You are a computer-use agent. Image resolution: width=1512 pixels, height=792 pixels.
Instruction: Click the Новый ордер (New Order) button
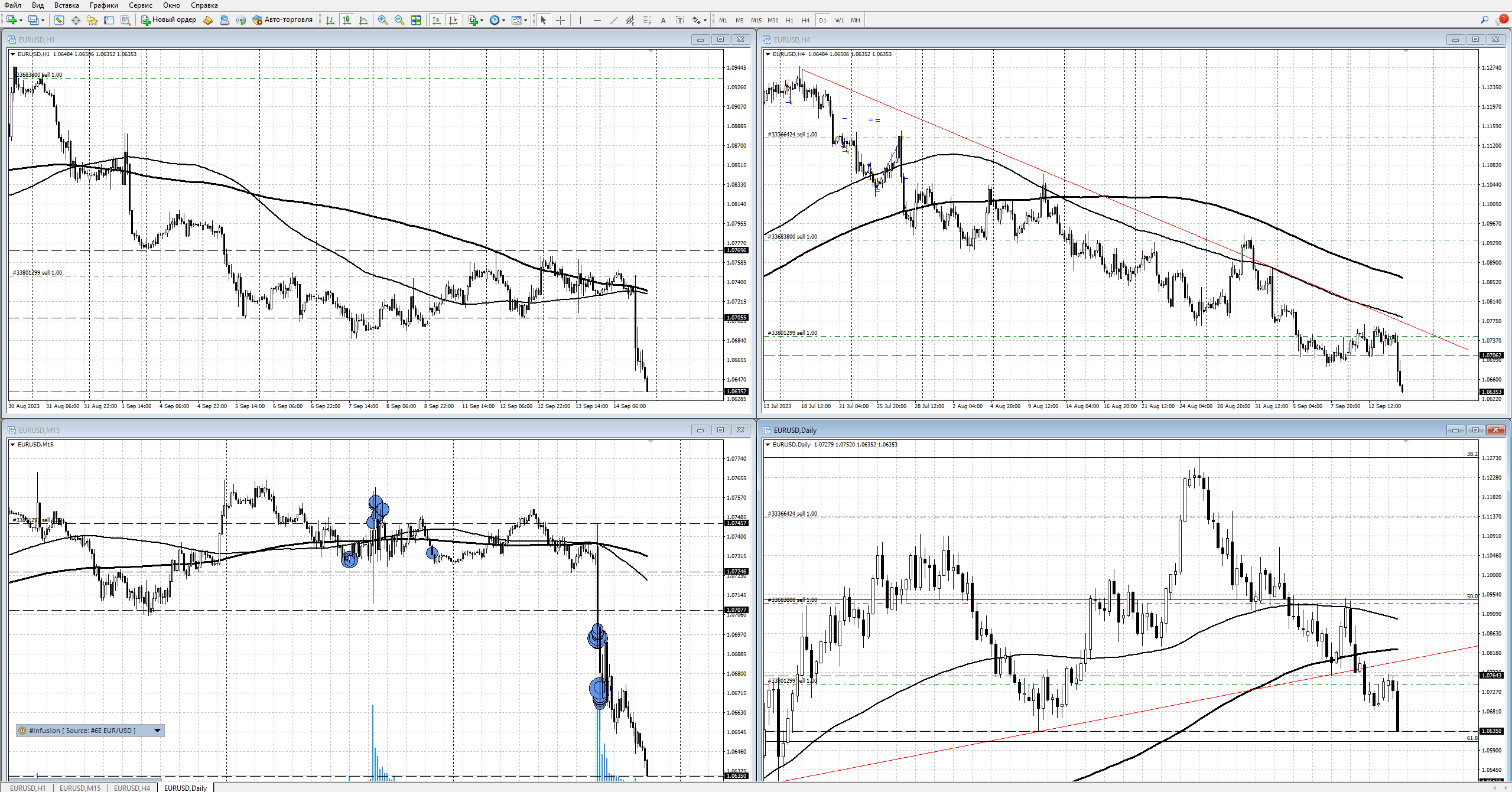tap(168, 20)
